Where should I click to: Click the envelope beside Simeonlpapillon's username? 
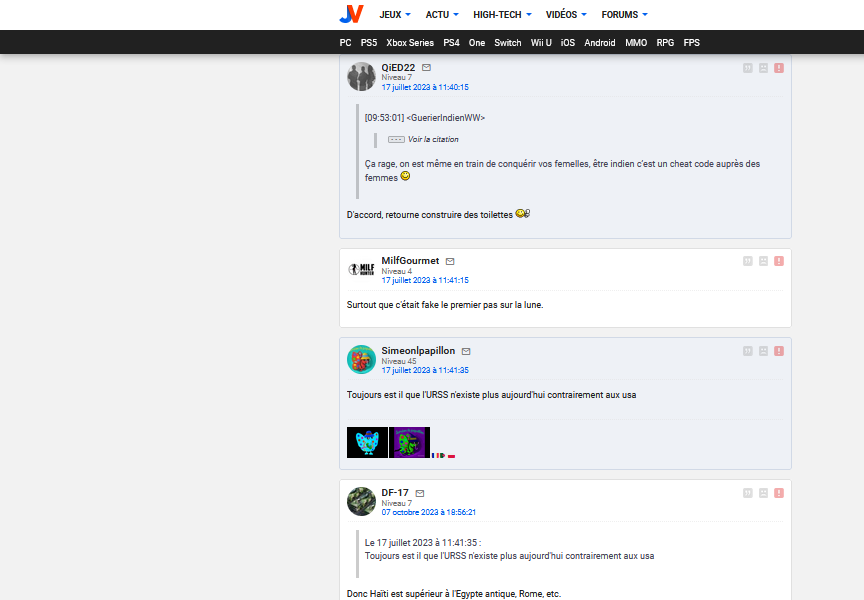[x=466, y=351]
